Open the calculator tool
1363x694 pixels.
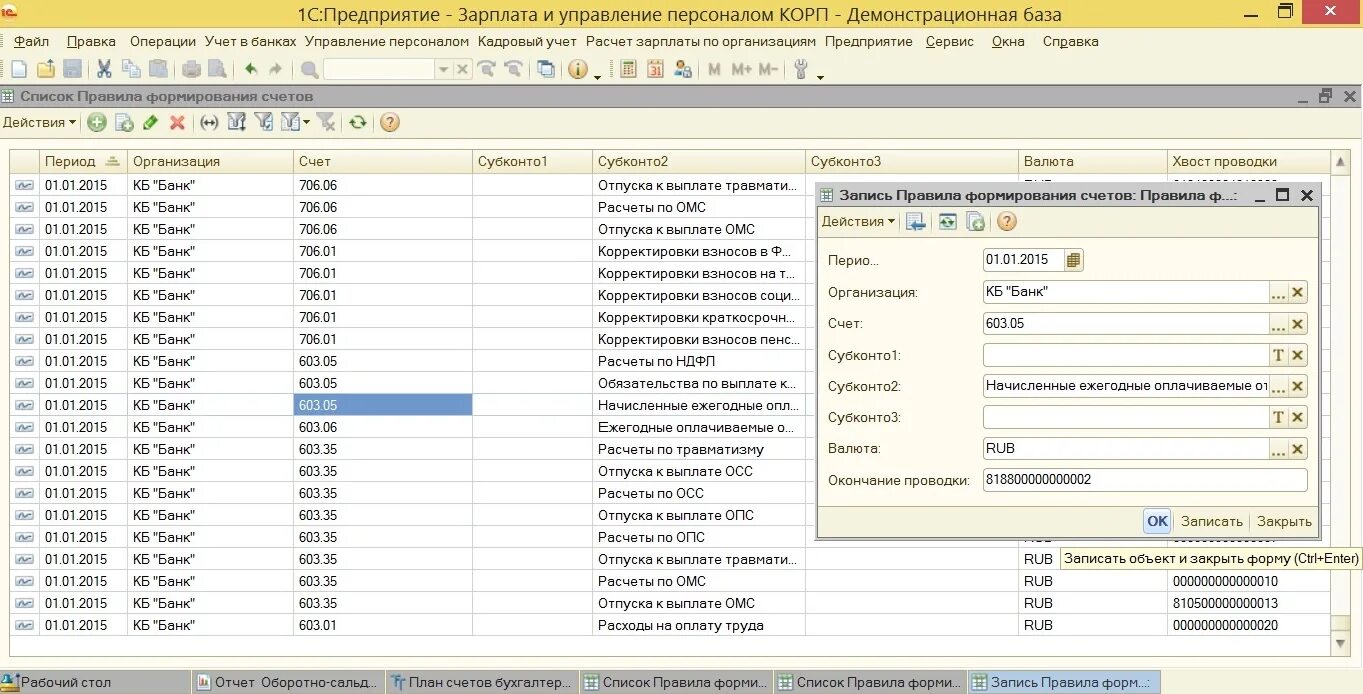(x=628, y=69)
